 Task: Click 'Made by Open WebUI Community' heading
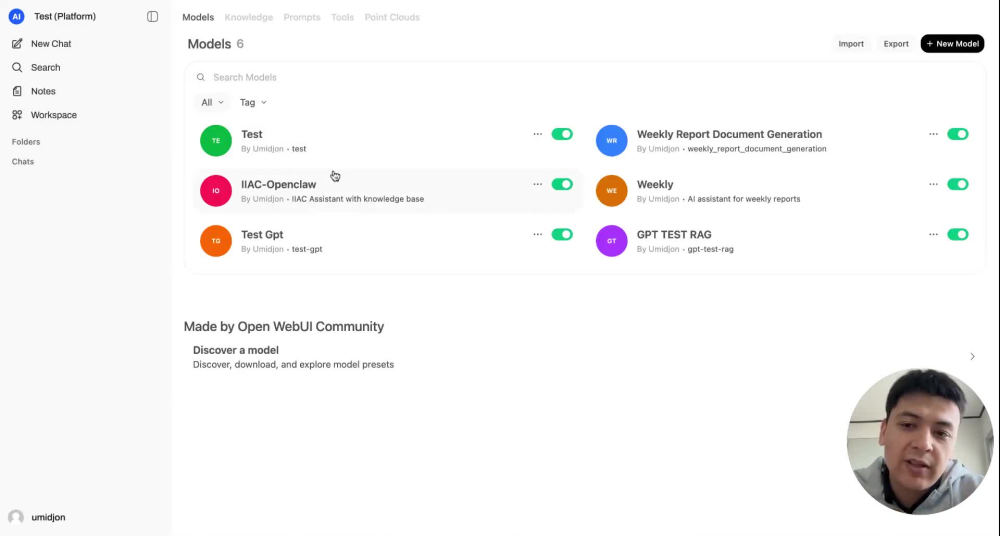pos(284,327)
